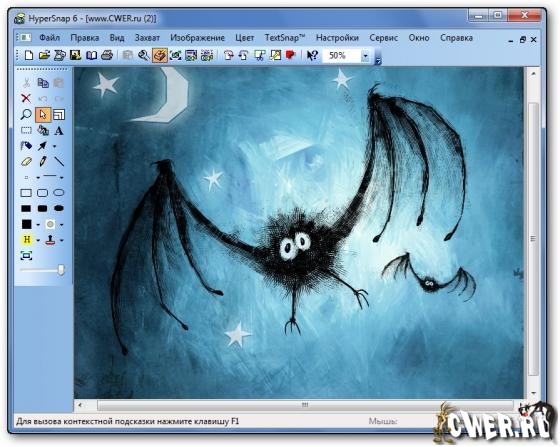Open the Сервис menu
Image resolution: width=560 pixels, height=447 pixels.
384,38
